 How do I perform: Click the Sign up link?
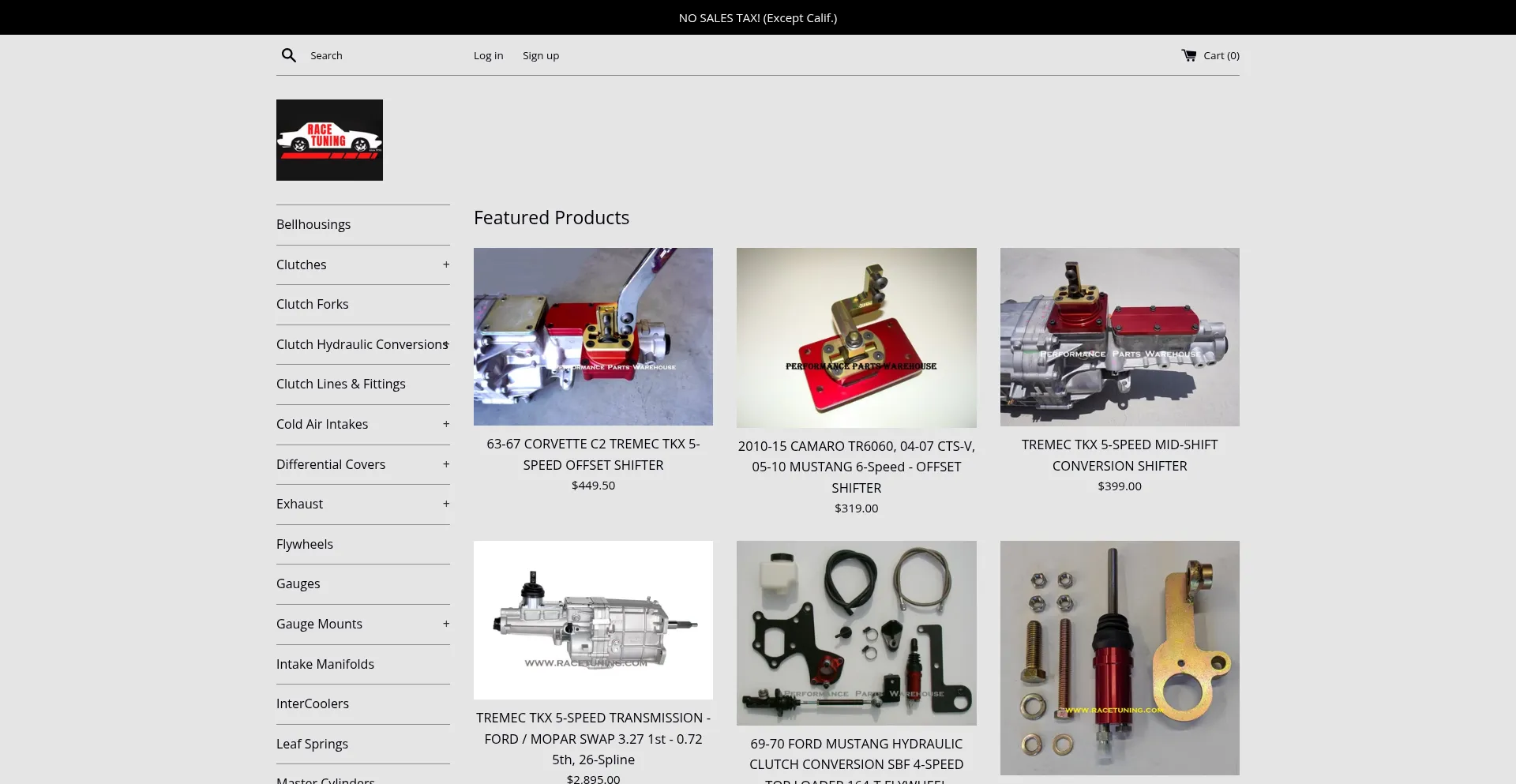pos(541,55)
